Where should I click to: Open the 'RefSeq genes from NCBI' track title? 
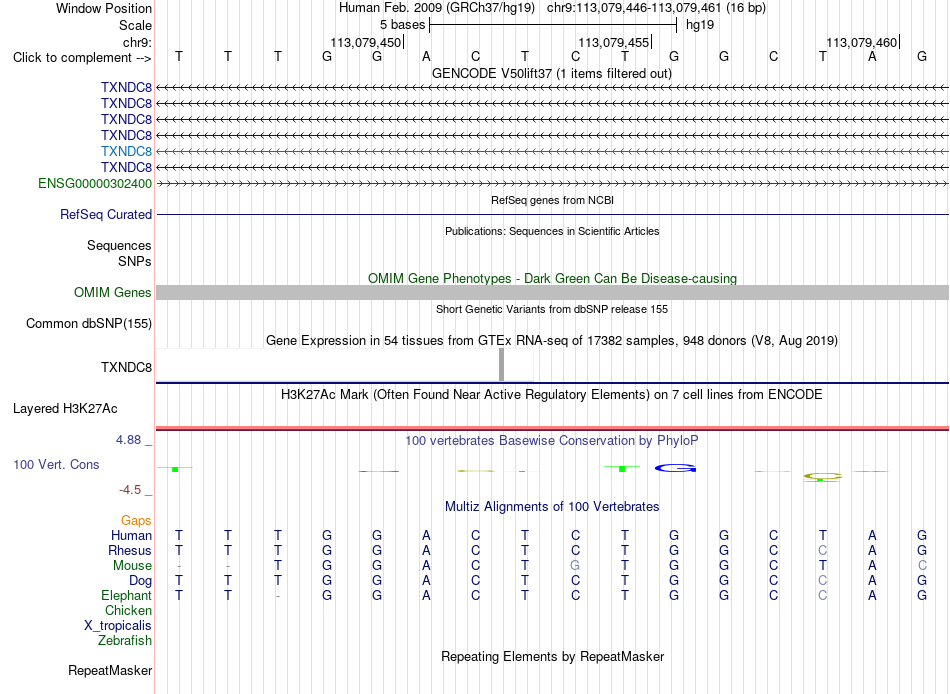(553, 200)
